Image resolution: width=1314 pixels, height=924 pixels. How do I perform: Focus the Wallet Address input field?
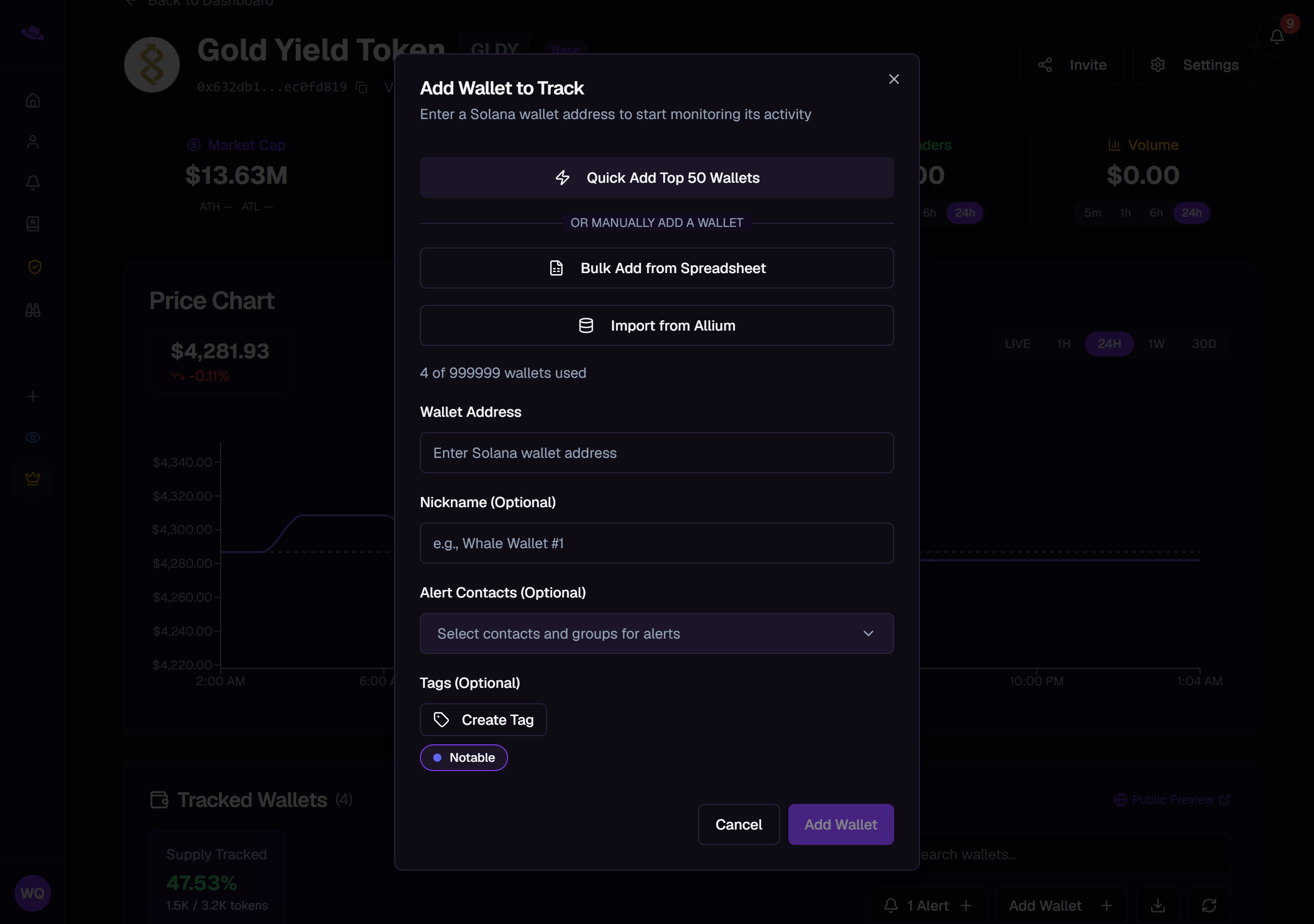656,453
